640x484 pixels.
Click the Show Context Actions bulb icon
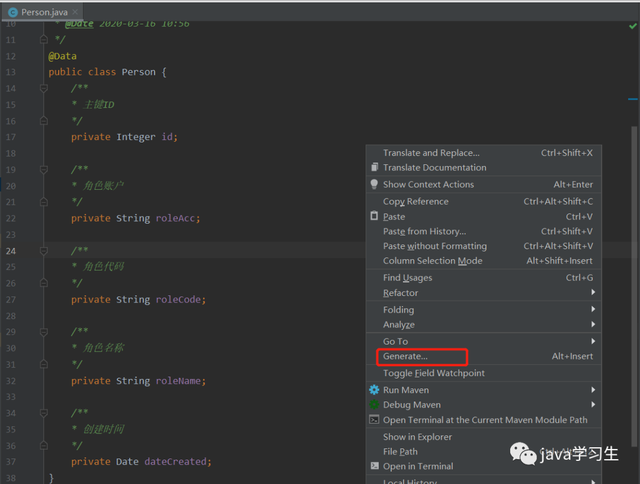tap(374, 184)
